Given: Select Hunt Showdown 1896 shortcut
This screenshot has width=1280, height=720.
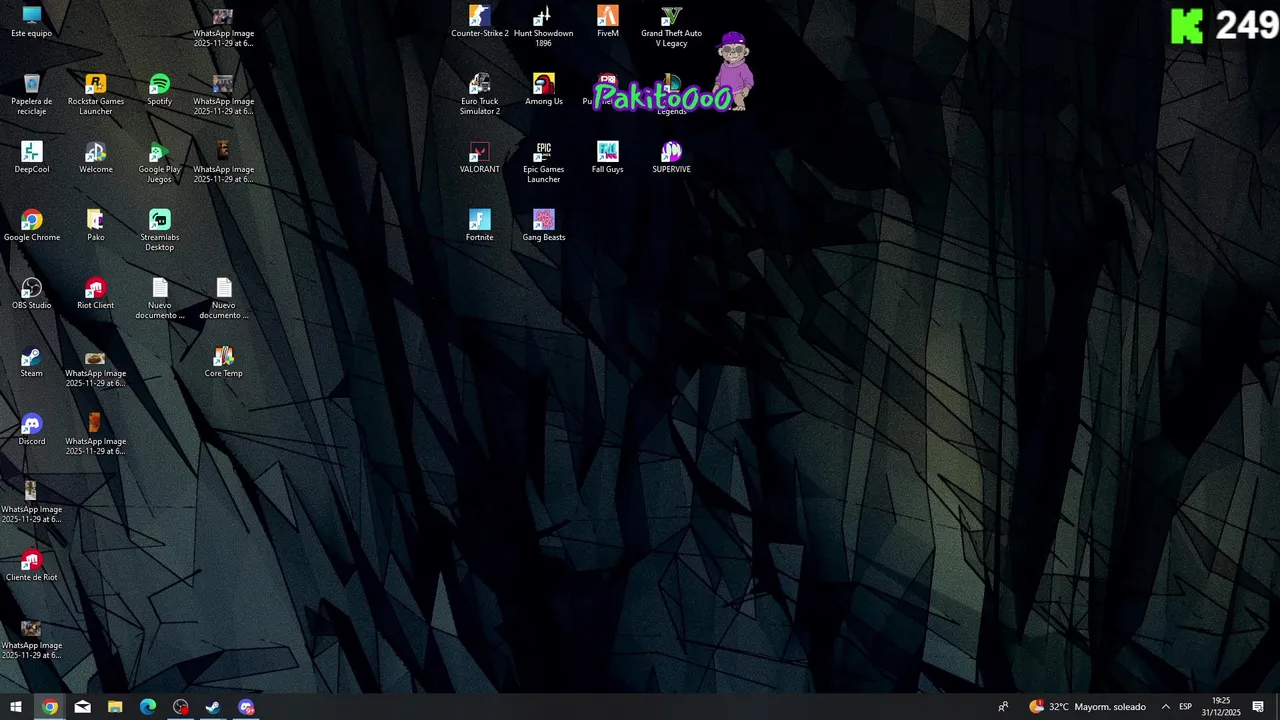Looking at the screenshot, I should [x=544, y=26].
